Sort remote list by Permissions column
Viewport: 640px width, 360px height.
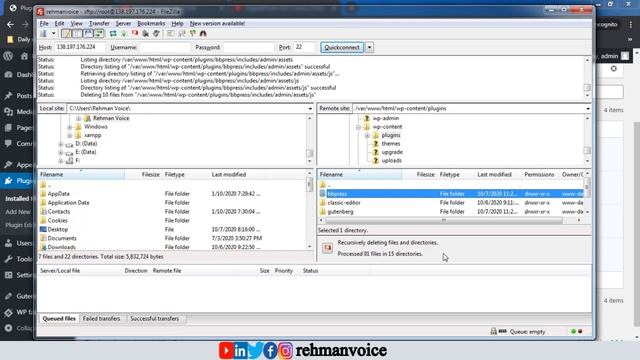539,175
